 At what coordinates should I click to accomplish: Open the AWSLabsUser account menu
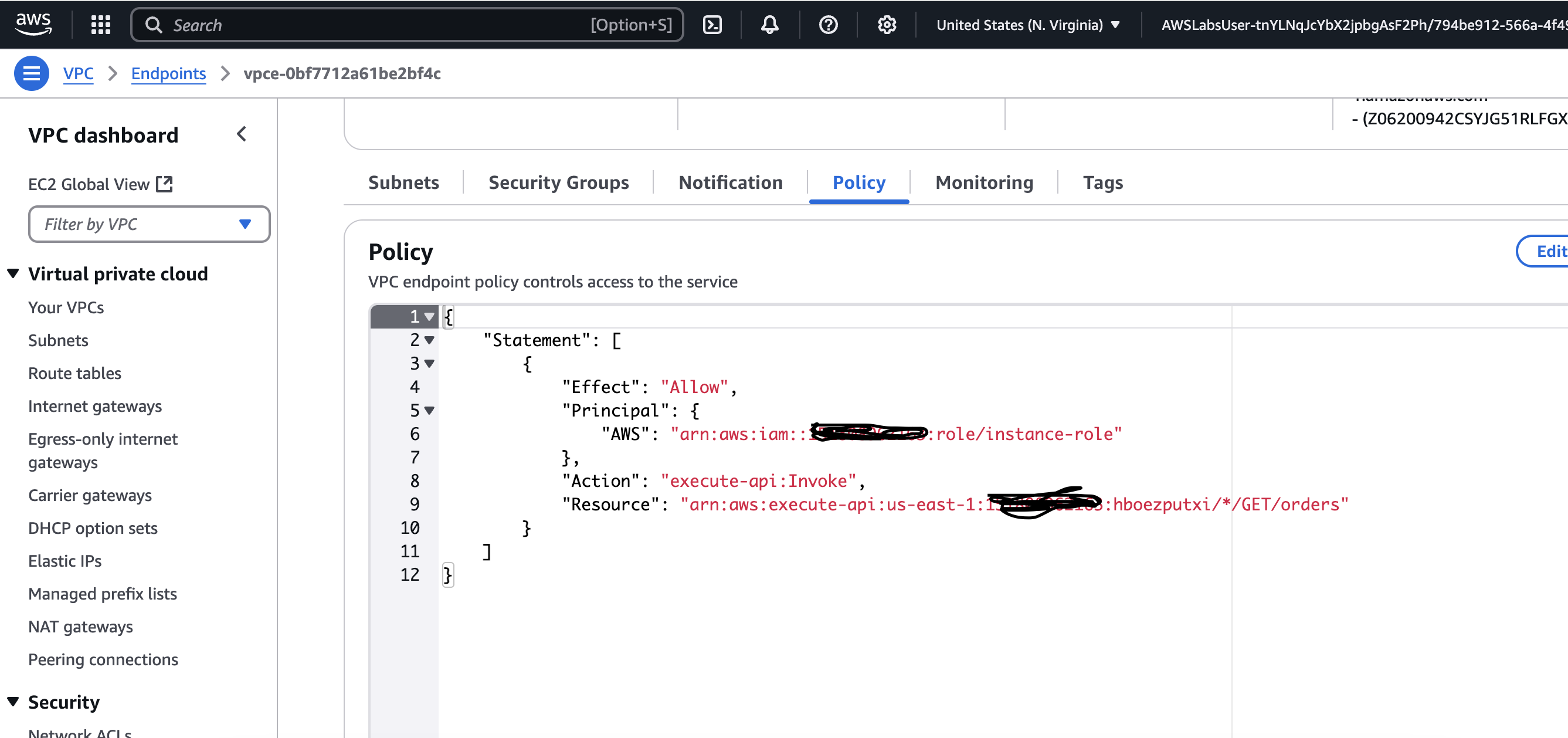point(1363,25)
